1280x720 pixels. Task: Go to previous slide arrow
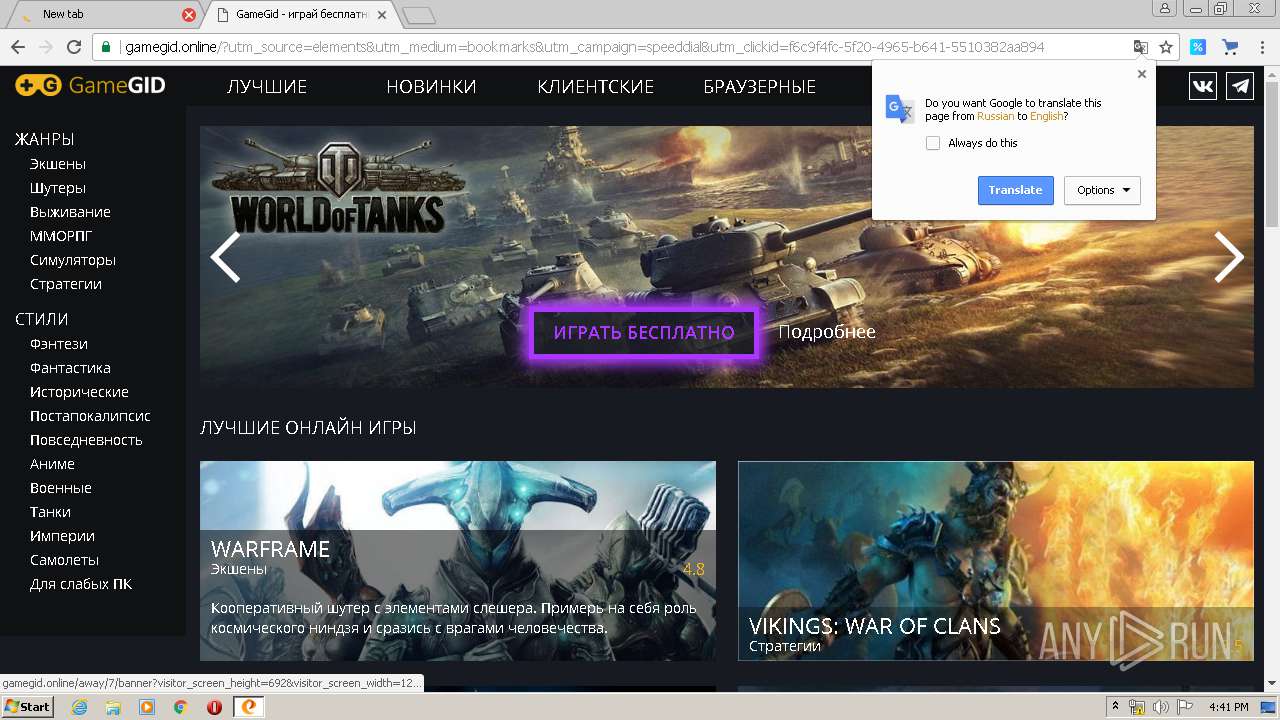tap(225, 257)
